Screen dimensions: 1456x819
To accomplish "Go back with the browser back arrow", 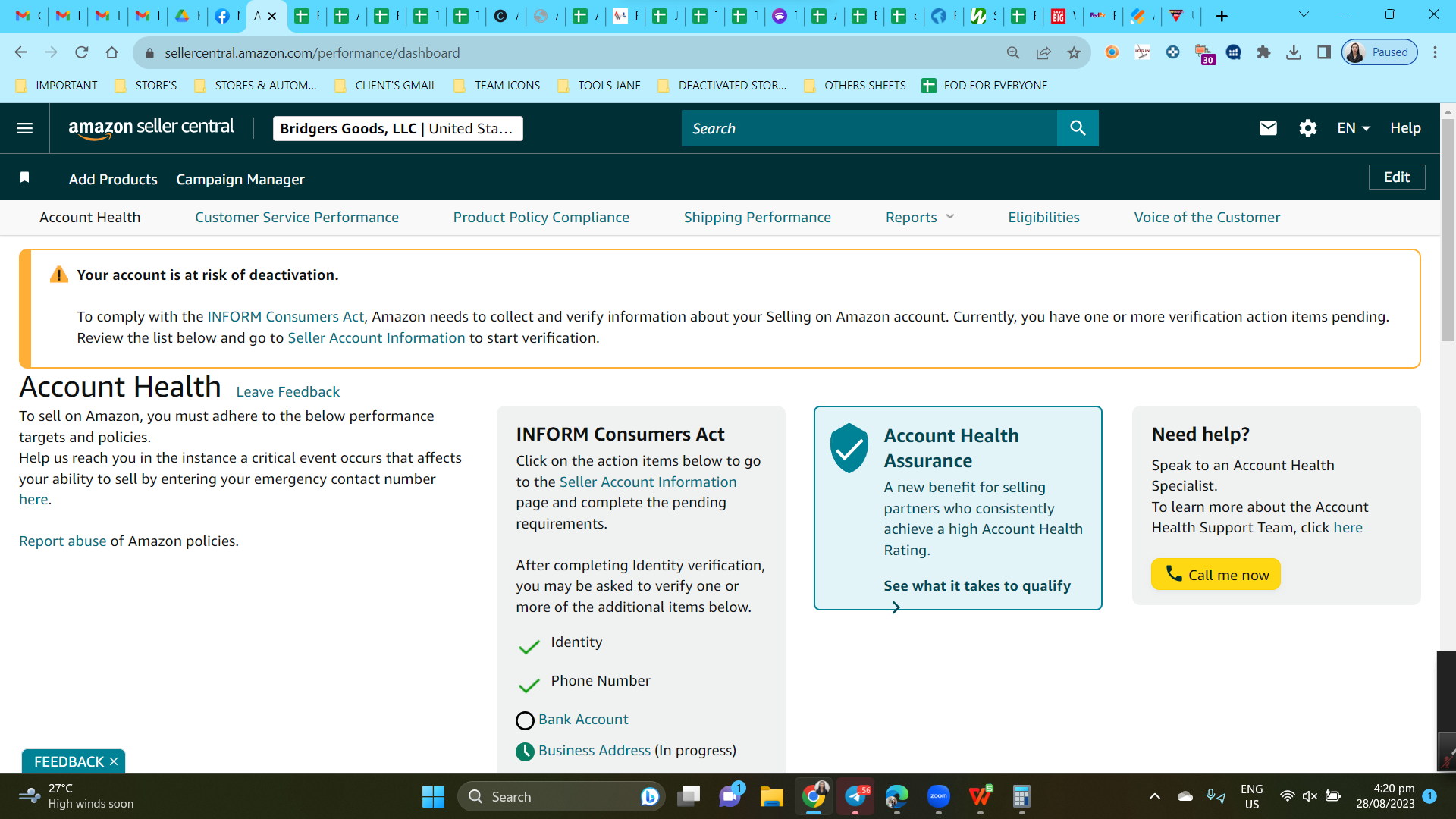I will (x=20, y=52).
